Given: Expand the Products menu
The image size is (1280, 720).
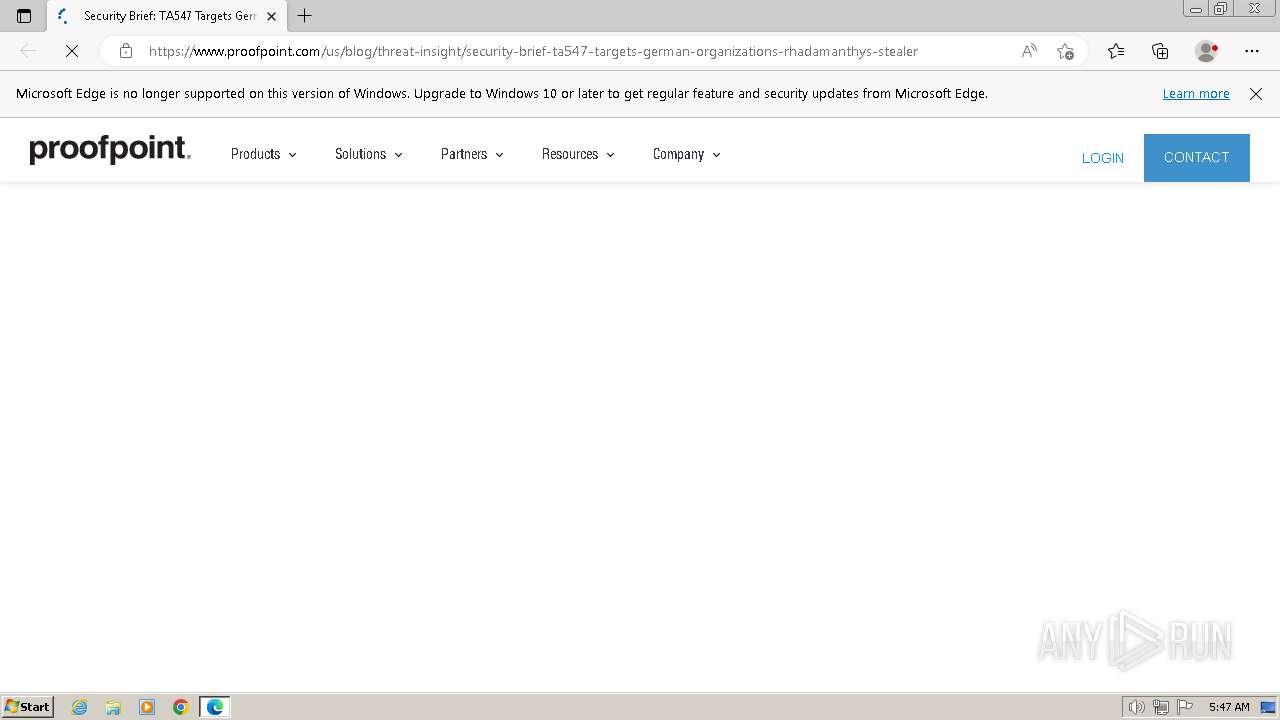Looking at the screenshot, I should [x=264, y=154].
